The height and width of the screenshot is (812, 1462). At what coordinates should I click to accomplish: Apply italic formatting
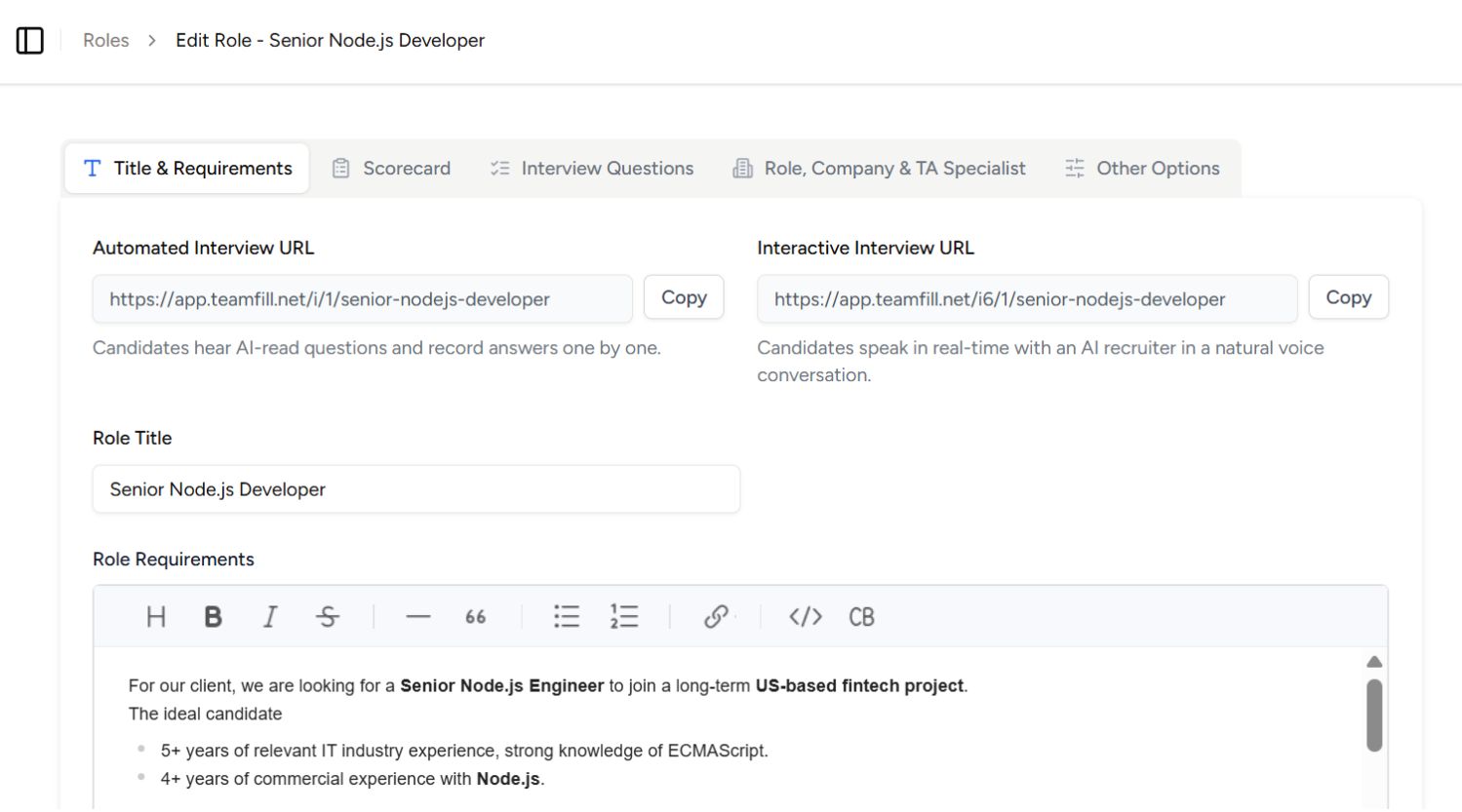click(x=269, y=616)
